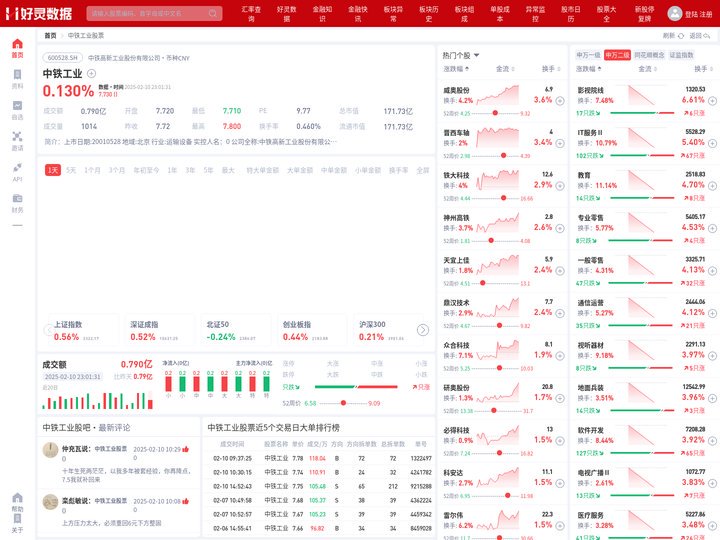This screenshot has width=720, height=540.
Task: Open 汇率查询 in top navigation
Action: (x=251, y=14)
